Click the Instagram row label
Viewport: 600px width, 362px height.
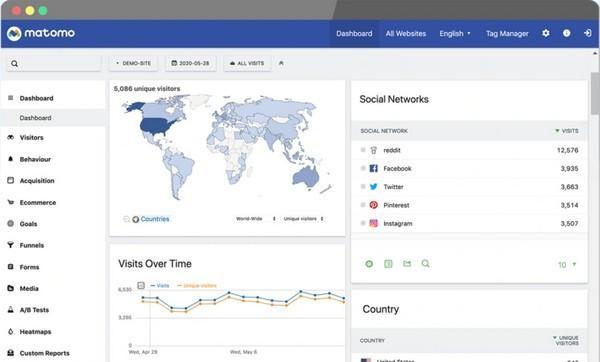point(398,223)
